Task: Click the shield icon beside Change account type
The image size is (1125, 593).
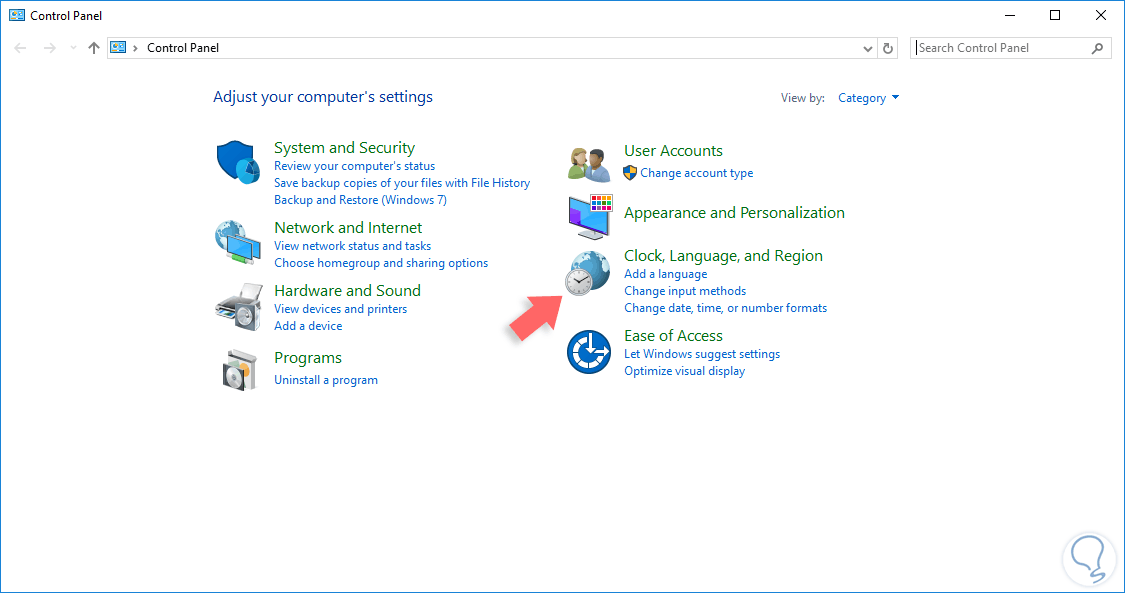Action: pyautogui.click(x=630, y=173)
